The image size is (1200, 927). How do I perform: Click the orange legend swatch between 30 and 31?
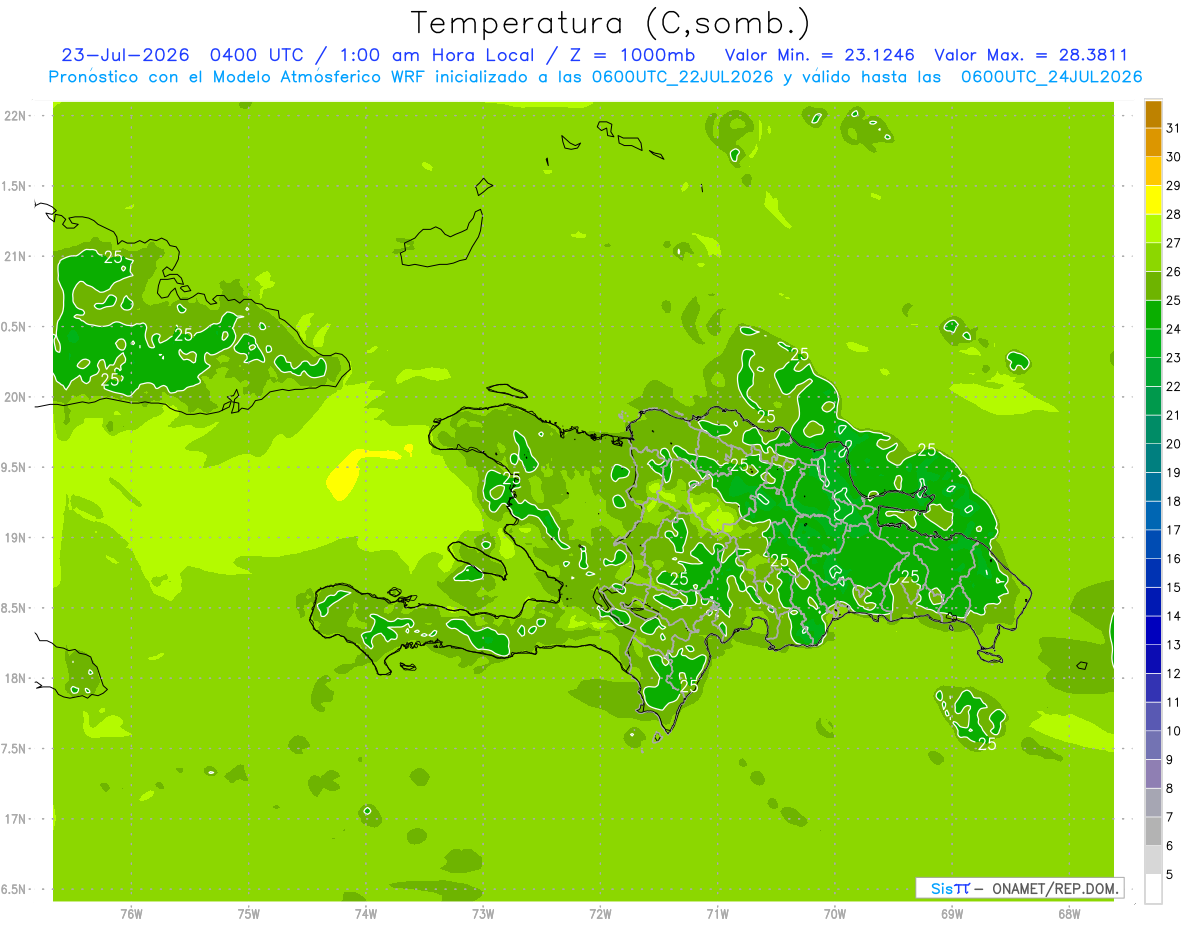click(1153, 143)
